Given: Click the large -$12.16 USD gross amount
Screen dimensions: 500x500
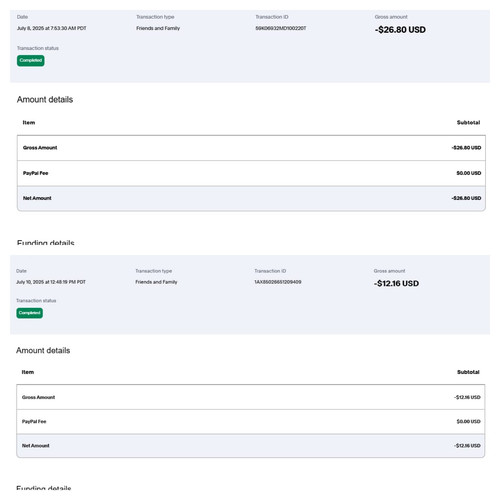Looking at the screenshot, I should point(396,283).
